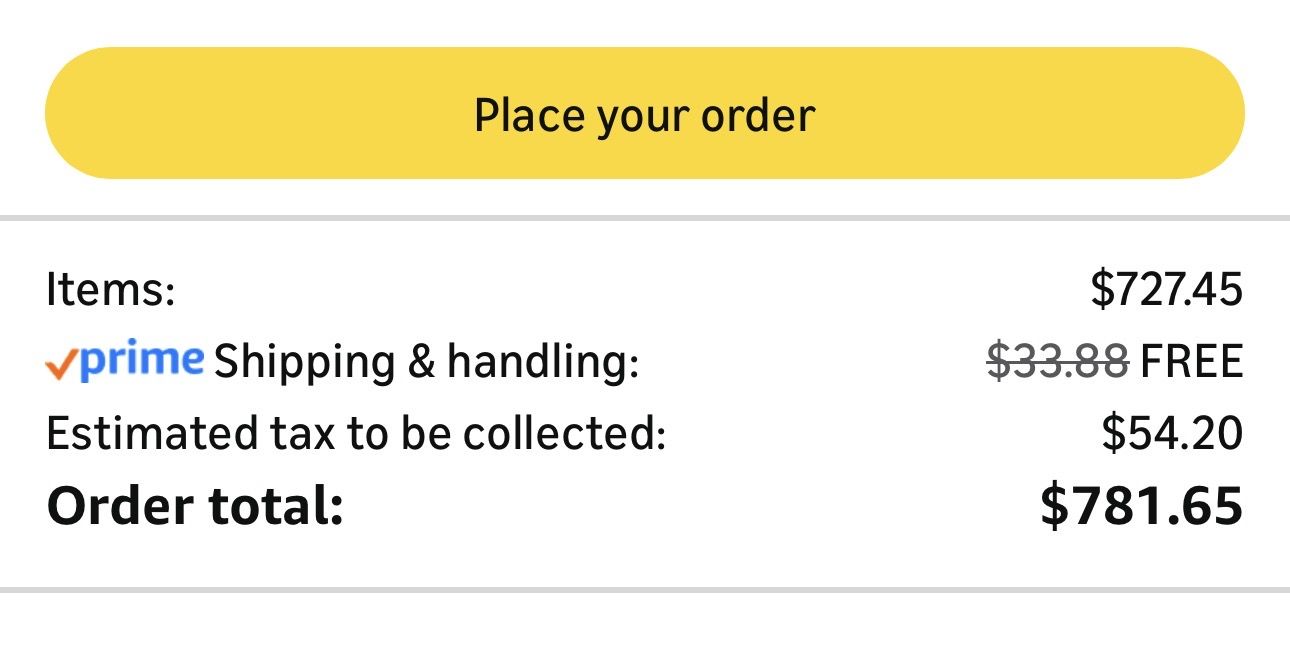Click the $727.45 items amount

tap(1166, 290)
